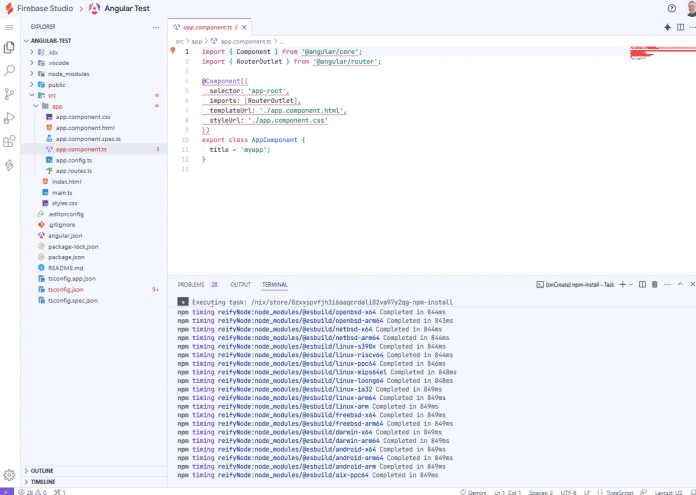Open app.component.html file
Viewport: 696px width, 495px height.
point(85,128)
